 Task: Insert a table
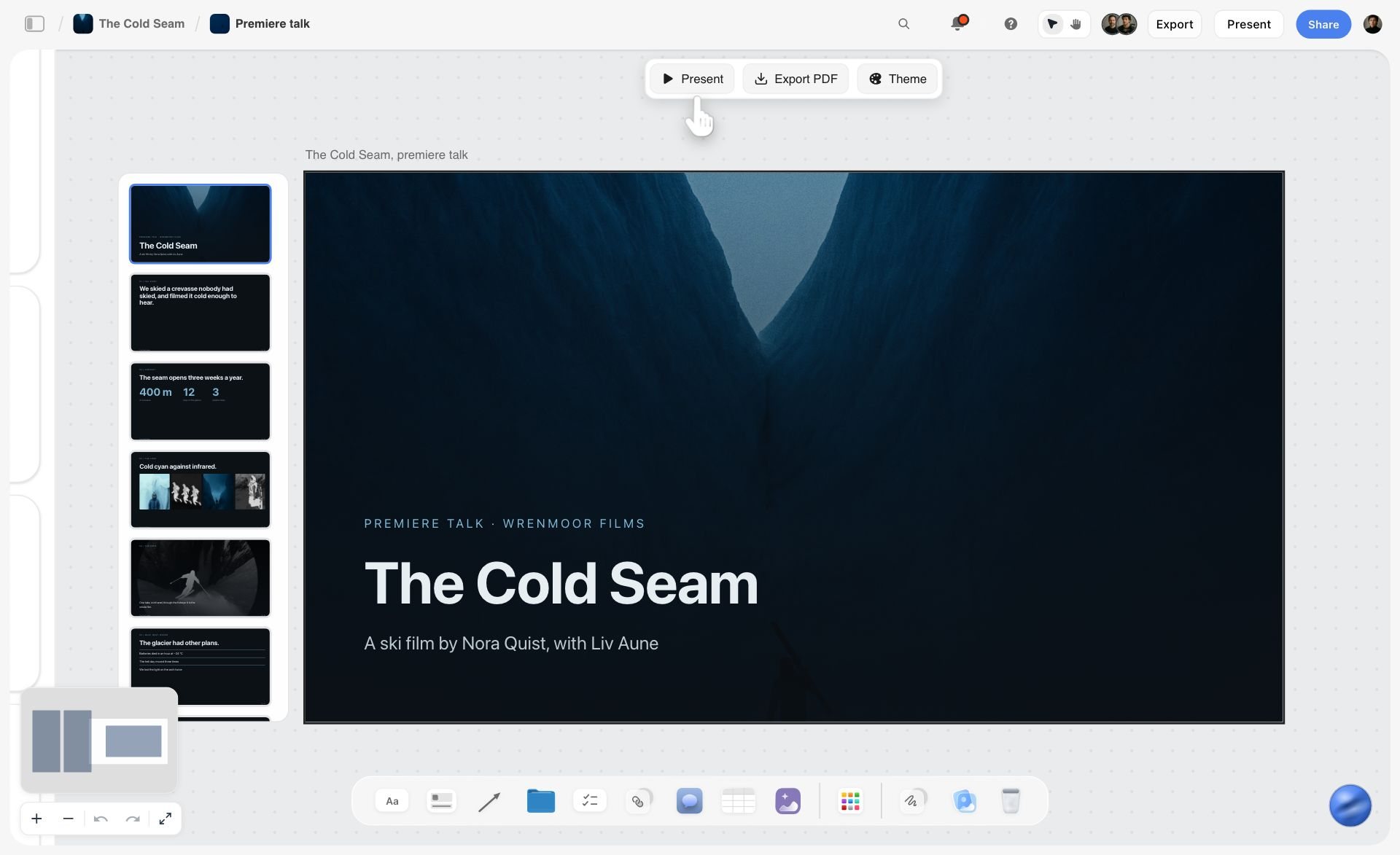738,801
